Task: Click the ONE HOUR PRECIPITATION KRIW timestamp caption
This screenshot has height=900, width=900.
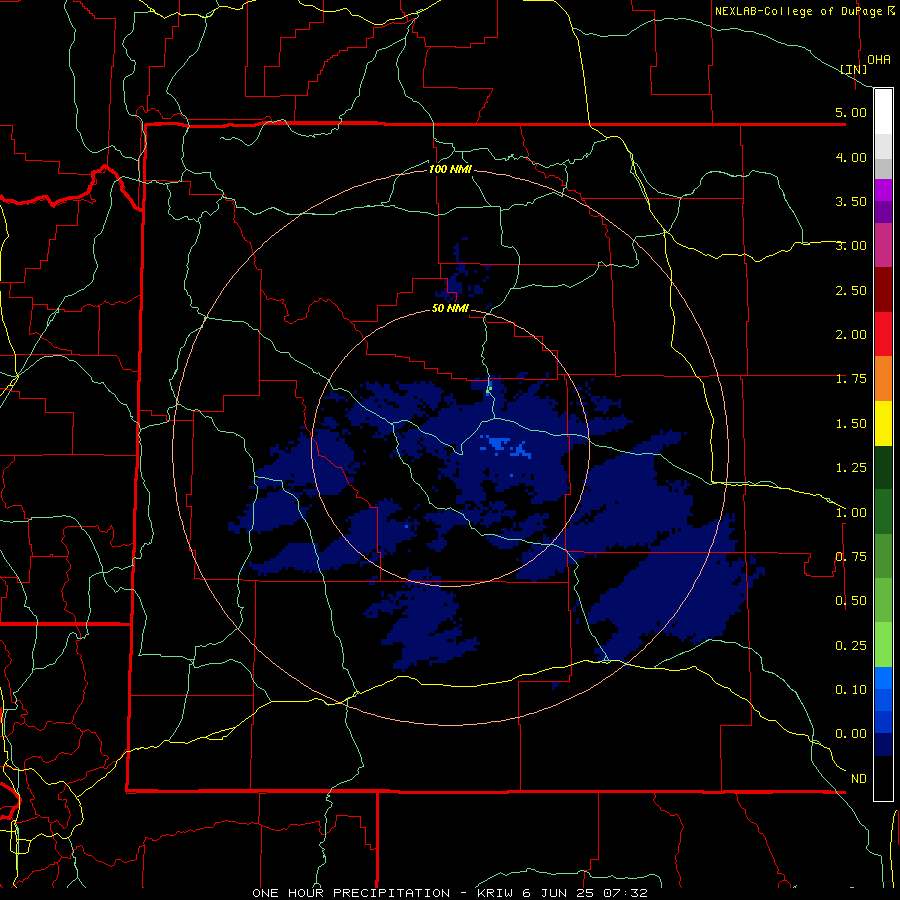Action: (x=450, y=893)
